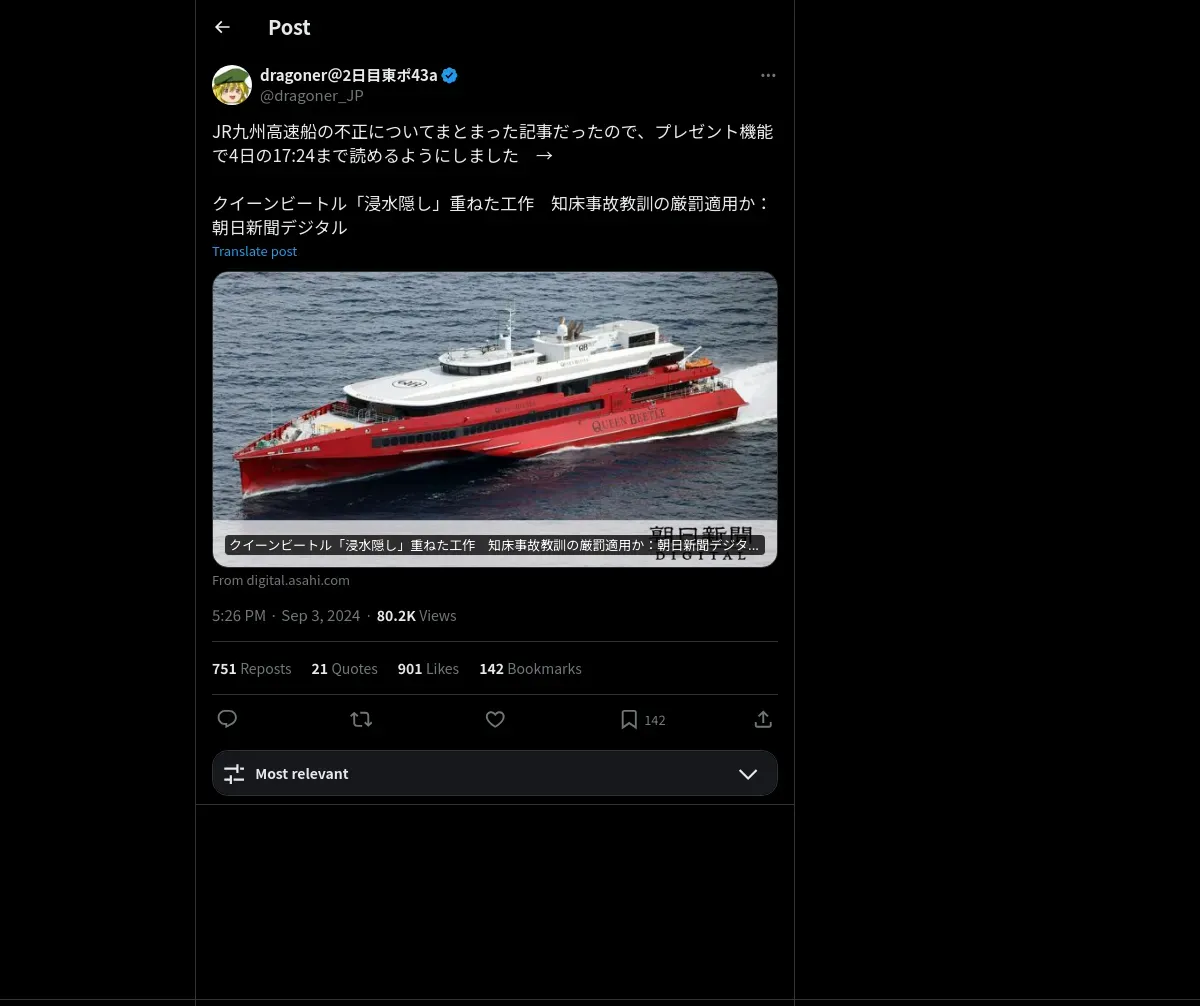Open the three-dot more options menu
Viewport: 1200px width, 1006px height.
pos(768,75)
